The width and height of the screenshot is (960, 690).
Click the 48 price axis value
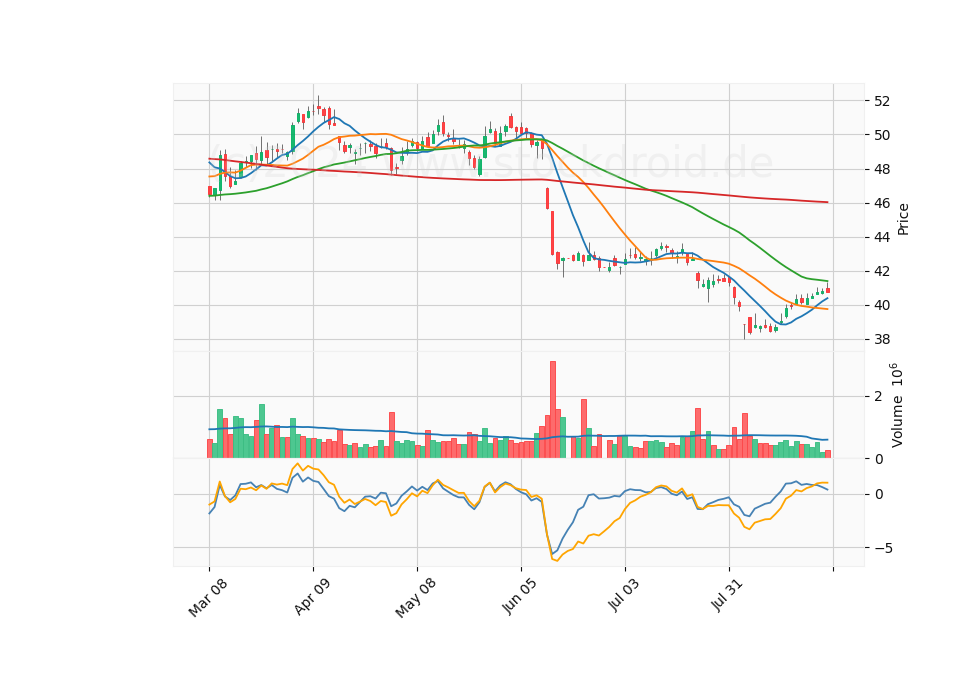coord(882,170)
